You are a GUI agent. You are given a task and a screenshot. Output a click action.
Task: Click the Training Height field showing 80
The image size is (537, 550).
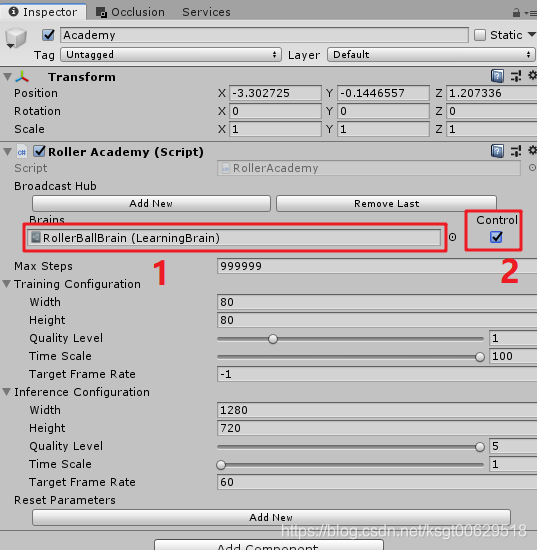point(377,320)
